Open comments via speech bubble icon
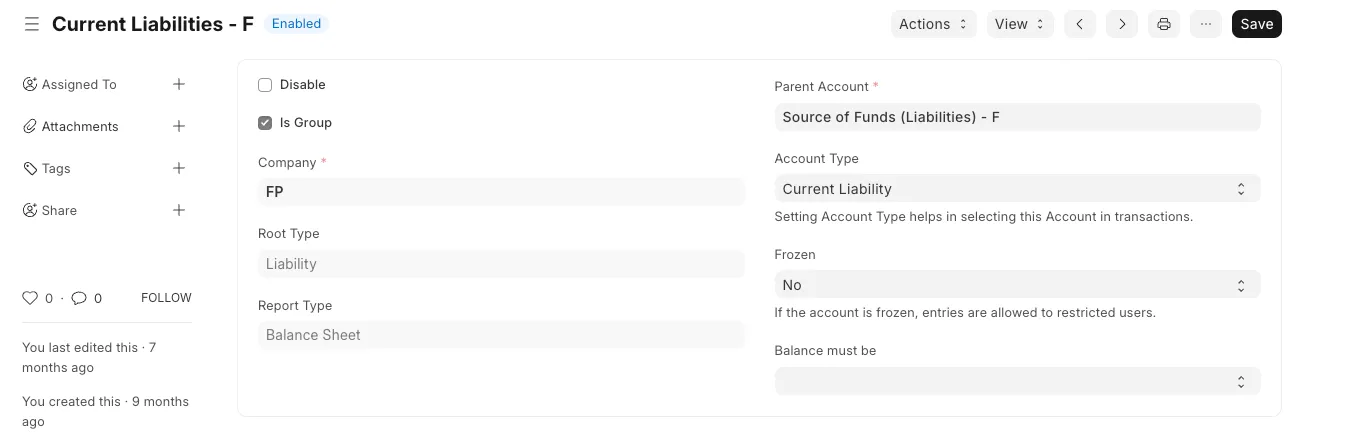This screenshot has height=435, width=1351. (x=79, y=298)
